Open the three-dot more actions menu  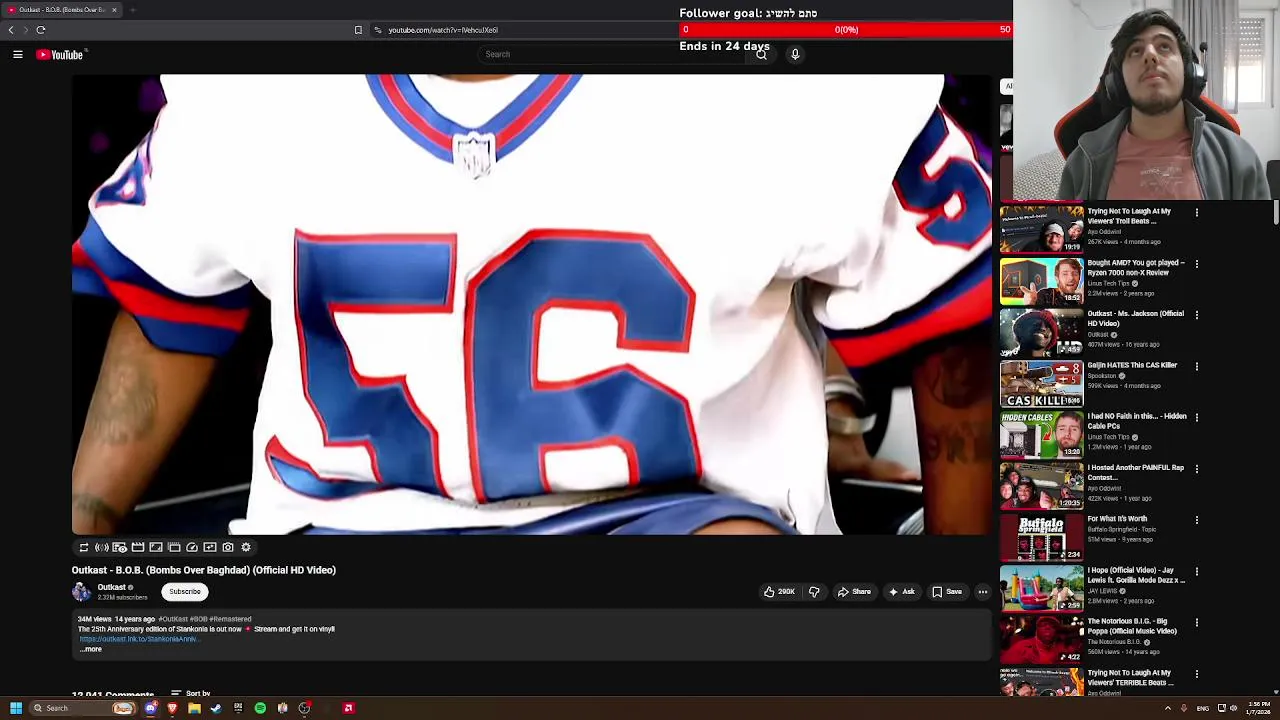(983, 592)
